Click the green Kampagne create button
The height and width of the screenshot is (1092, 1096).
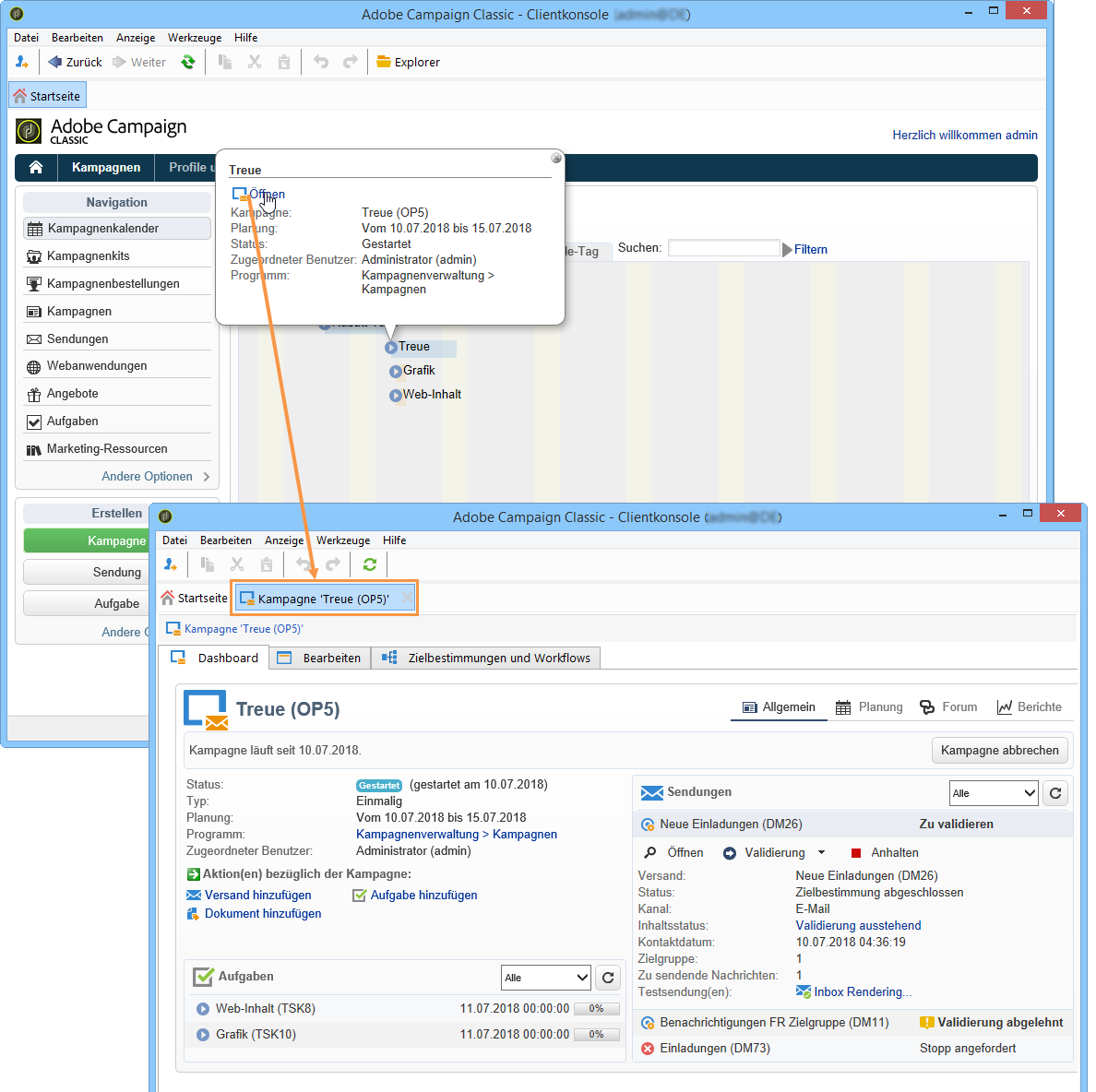pyautogui.click(x=87, y=540)
